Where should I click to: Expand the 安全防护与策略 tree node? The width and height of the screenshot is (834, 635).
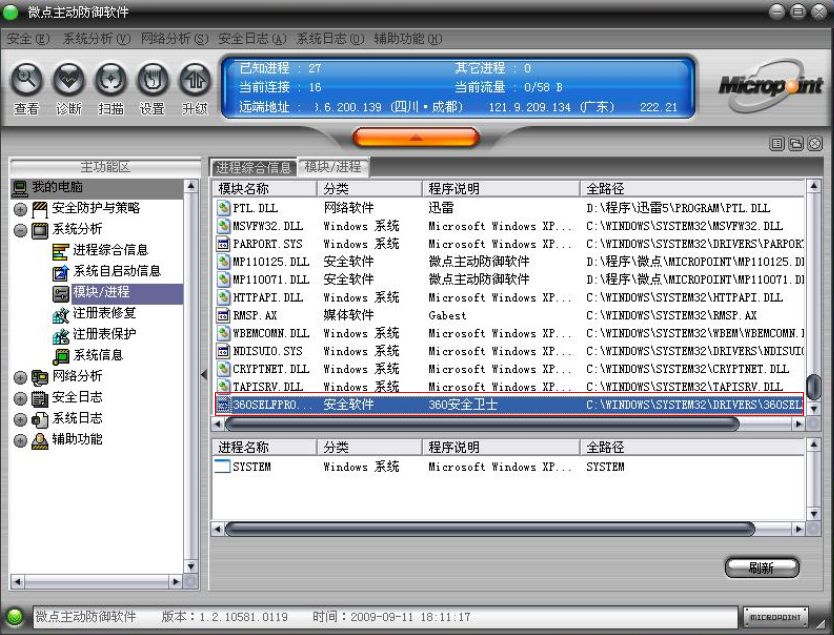[20, 210]
